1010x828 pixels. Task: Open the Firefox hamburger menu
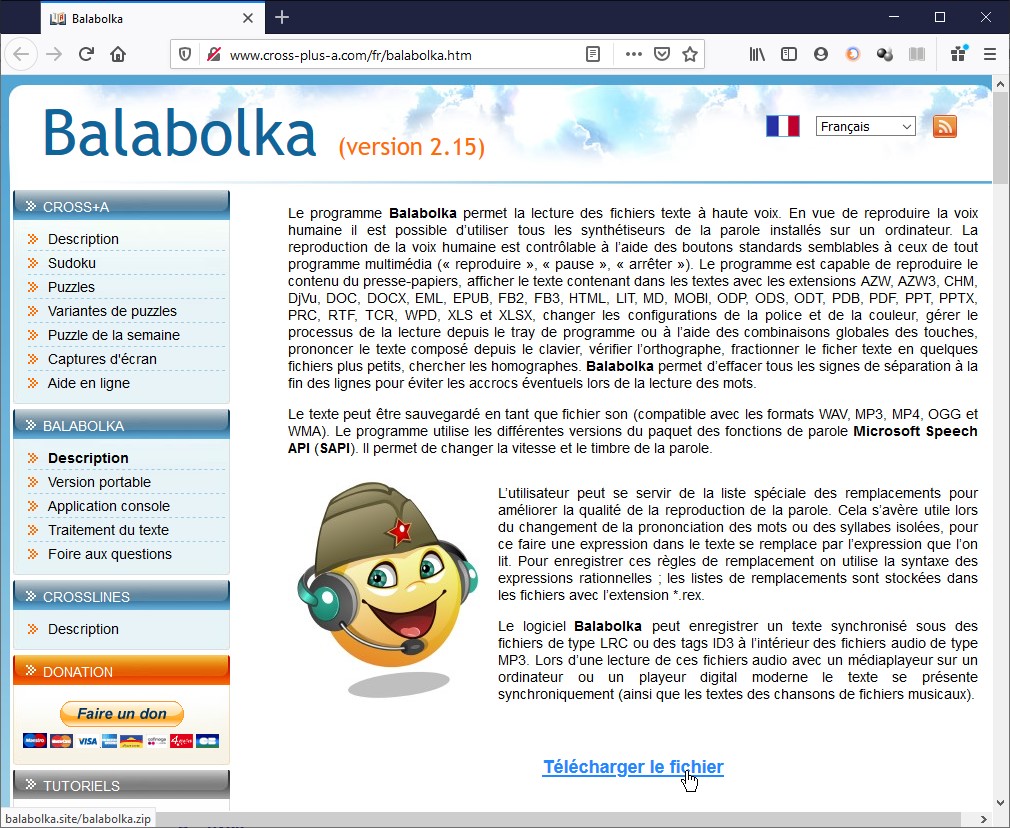[x=991, y=54]
